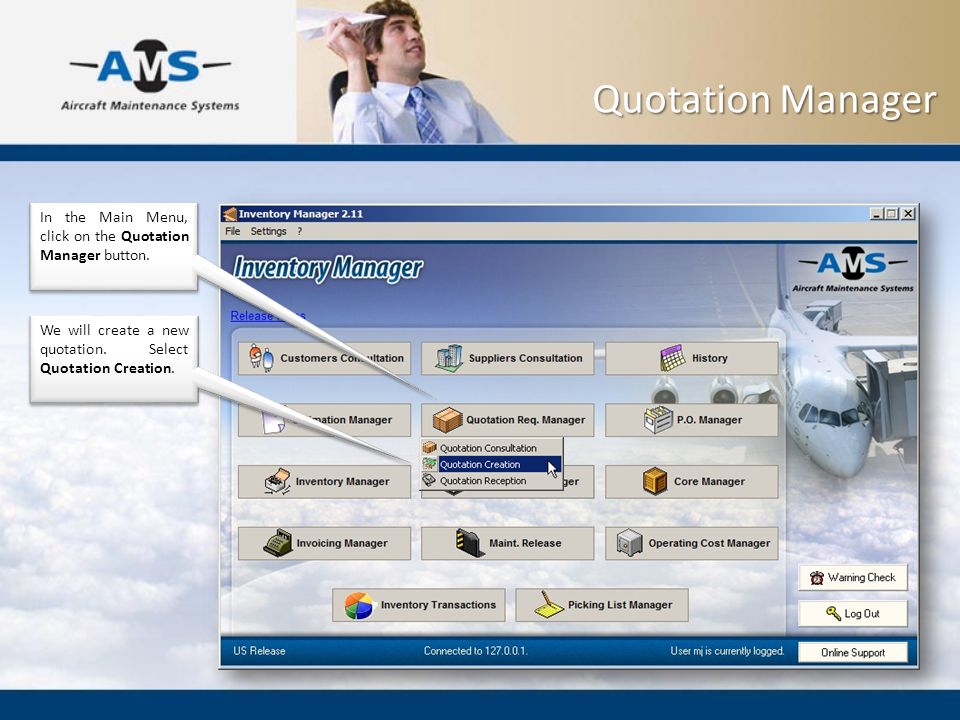Click the Log Out button label

862,613
